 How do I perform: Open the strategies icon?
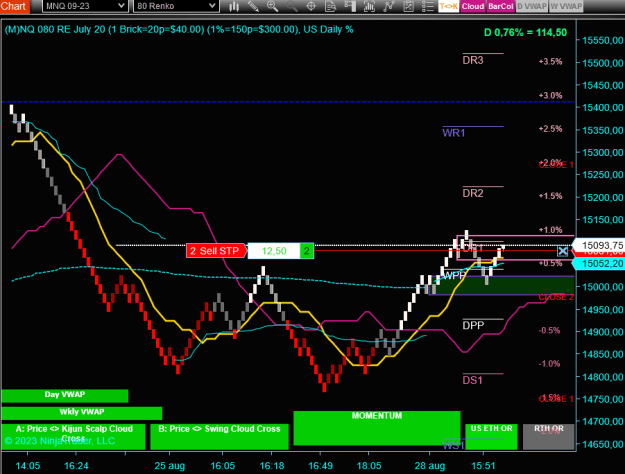pyautogui.click(x=408, y=6)
